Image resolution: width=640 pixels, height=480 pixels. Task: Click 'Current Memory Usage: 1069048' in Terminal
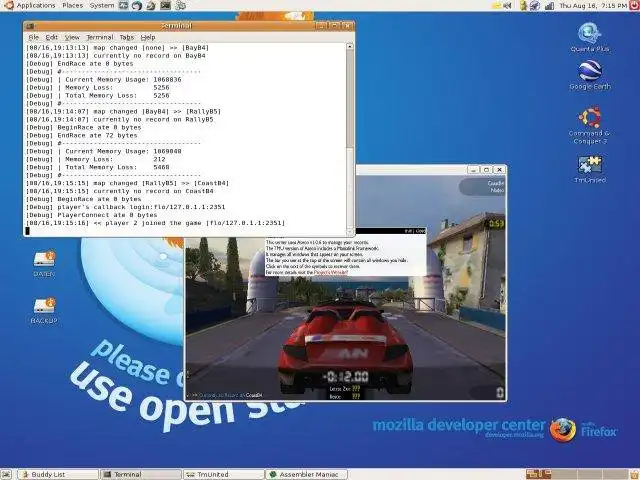pos(123,151)
